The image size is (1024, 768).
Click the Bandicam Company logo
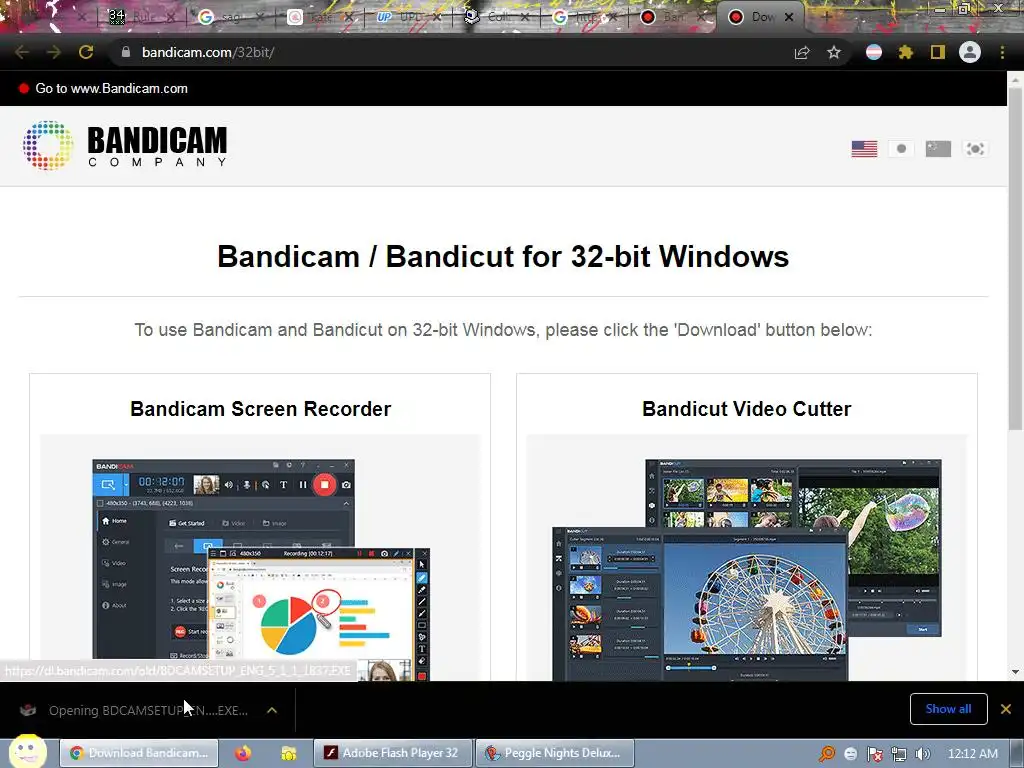(125, 145)
